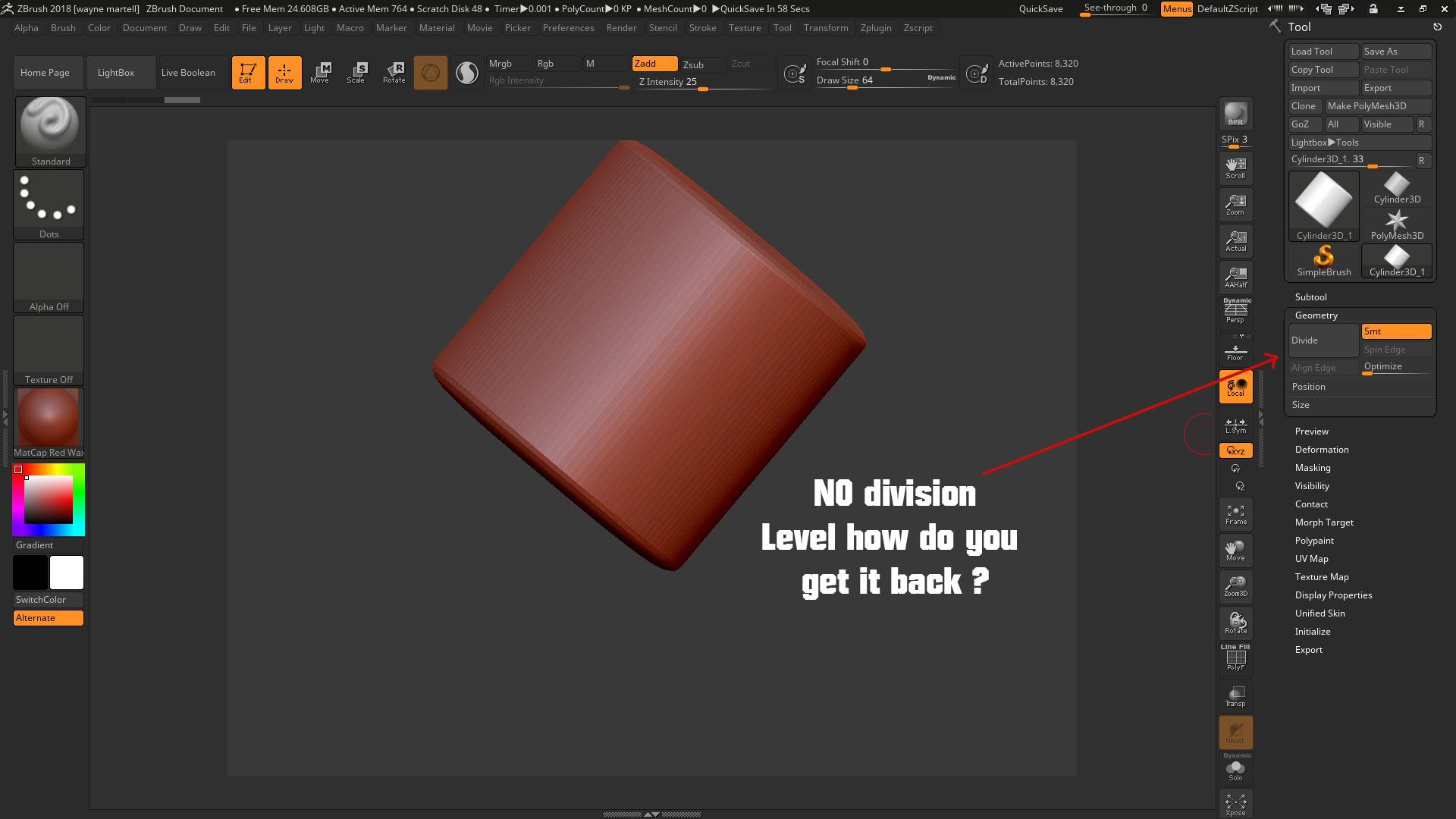
Task: Toggle Transp transparency mode
Action: [x=1235, y=696]
